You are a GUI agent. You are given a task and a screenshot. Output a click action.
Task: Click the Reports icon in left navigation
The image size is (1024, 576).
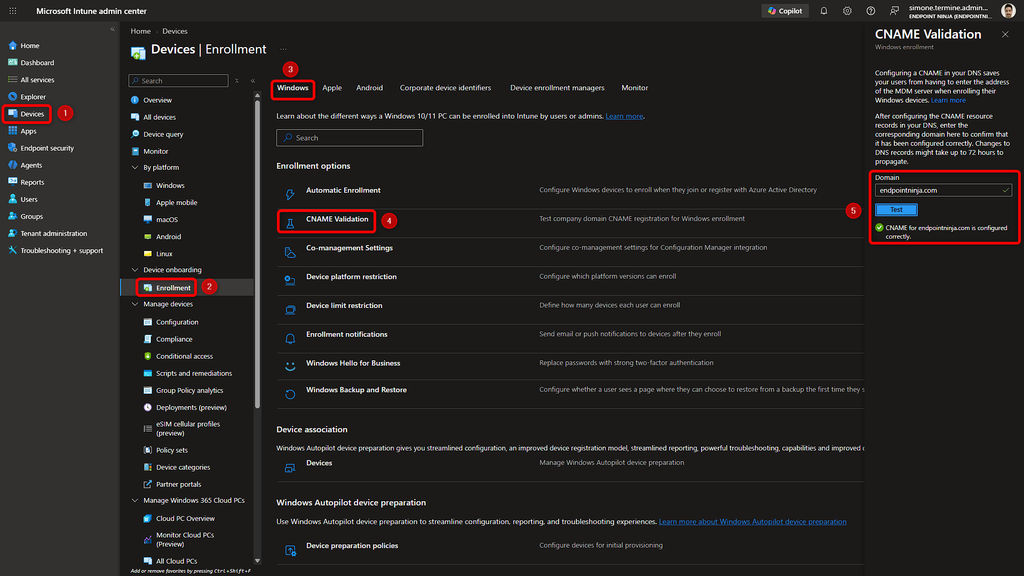point(12,182)
